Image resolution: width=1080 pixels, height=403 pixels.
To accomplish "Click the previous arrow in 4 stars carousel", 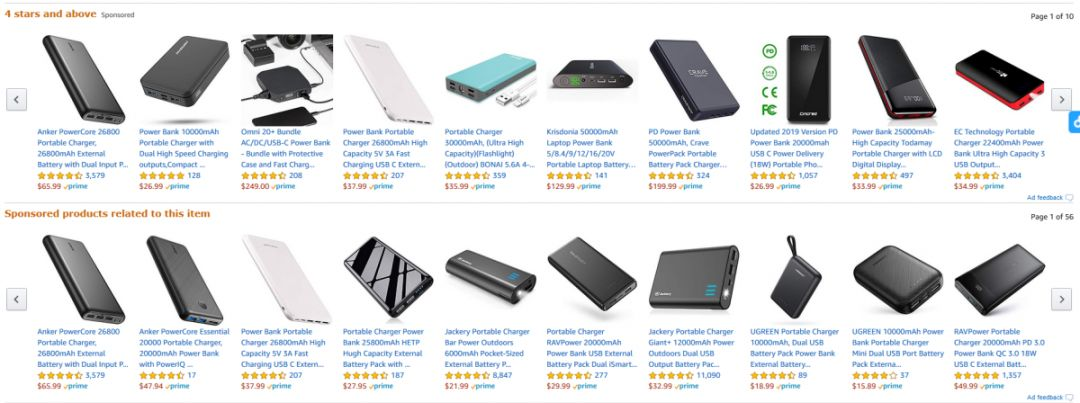I will (17, 99).
